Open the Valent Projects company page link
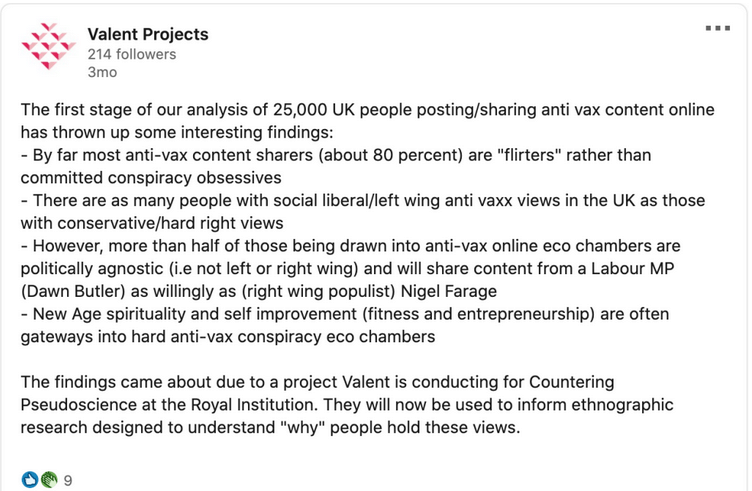The height and width of the screenshot is (491, 752). tap(148, 34)
